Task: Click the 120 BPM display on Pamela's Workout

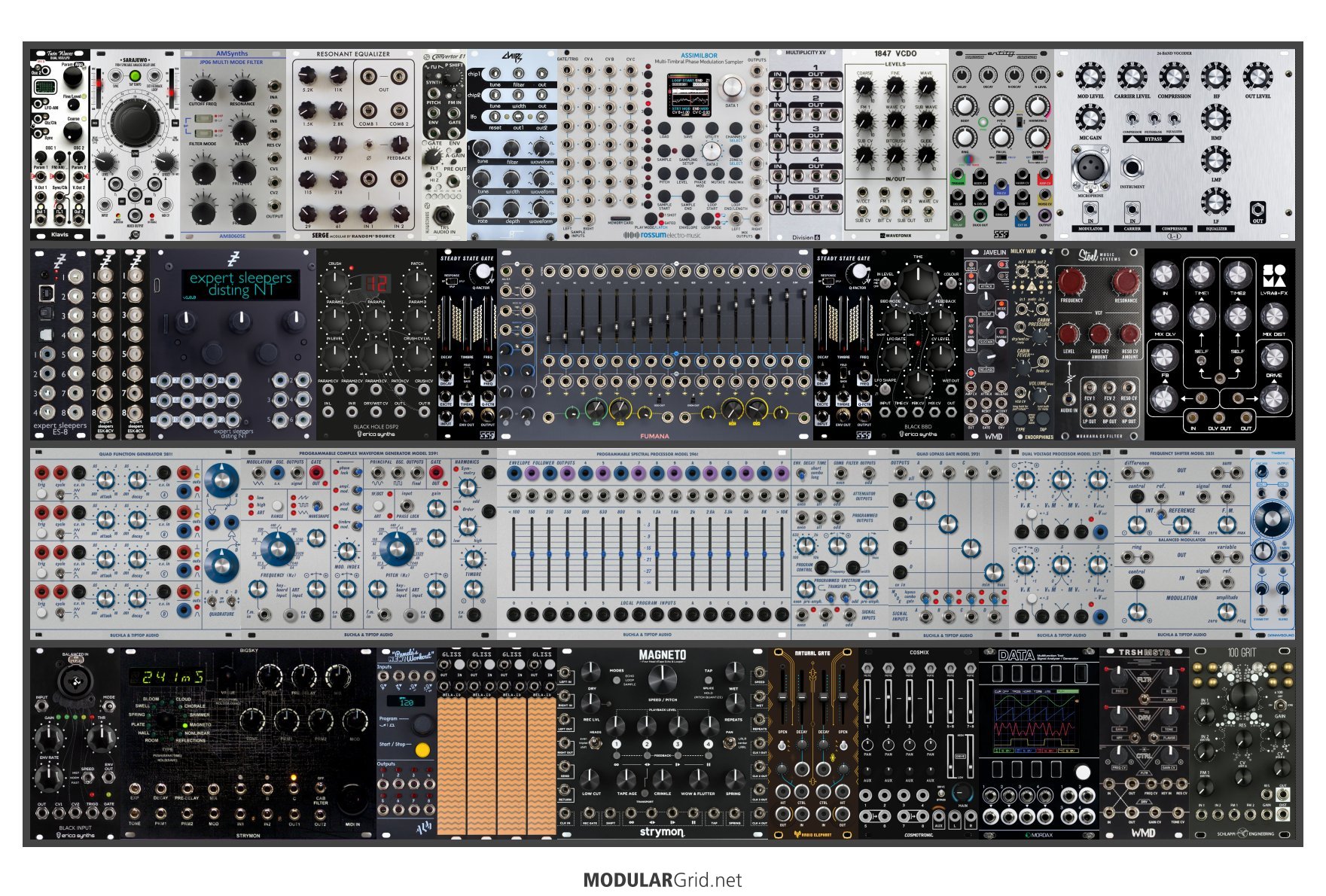Action: (406, 701)
